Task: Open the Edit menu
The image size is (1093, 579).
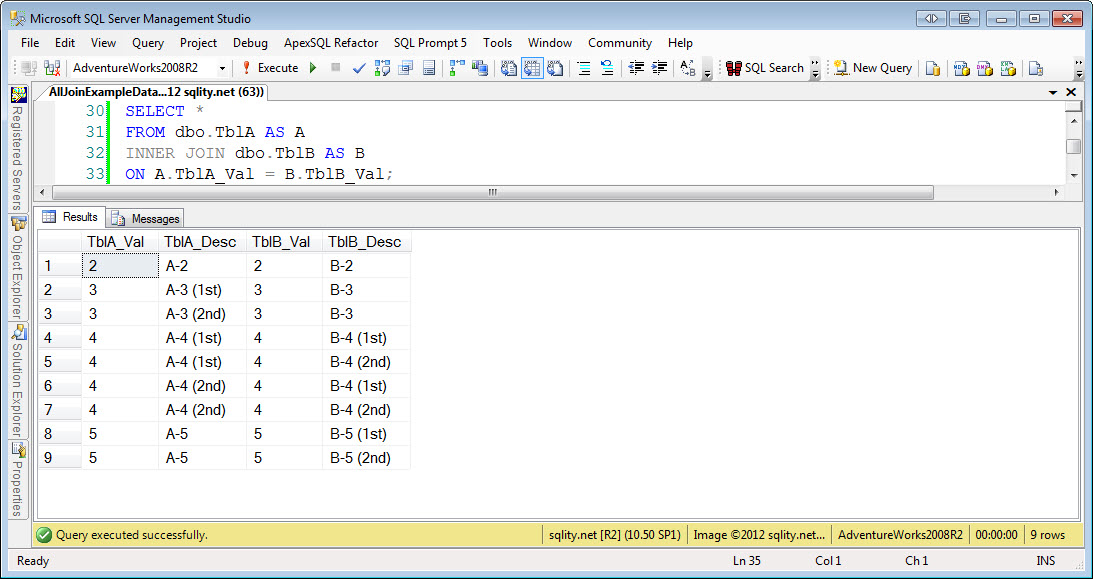Action: pyautogui.click(x=65, y=43)
